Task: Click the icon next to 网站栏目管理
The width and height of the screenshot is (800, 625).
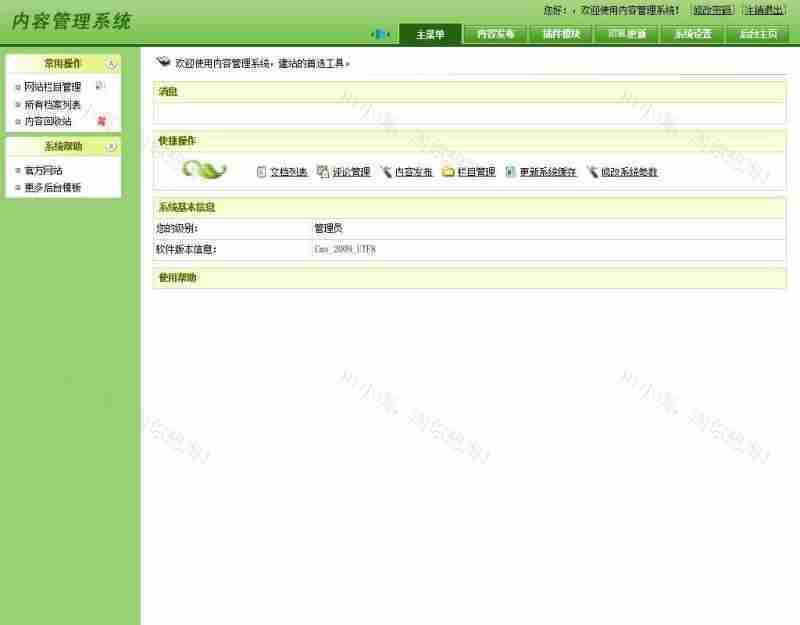Action: tap(100, 86)
